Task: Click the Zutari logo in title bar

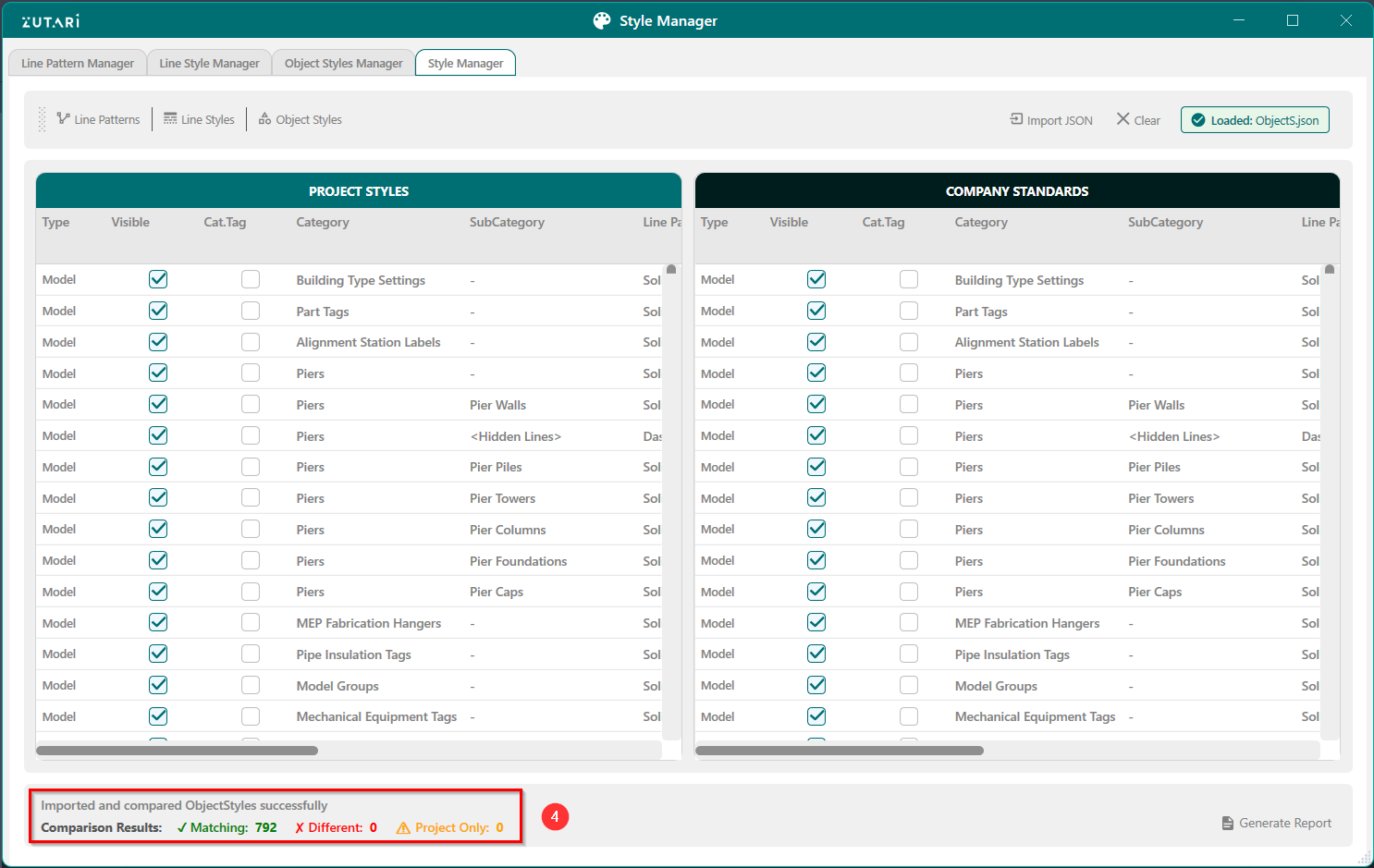Action: [51, 20]
